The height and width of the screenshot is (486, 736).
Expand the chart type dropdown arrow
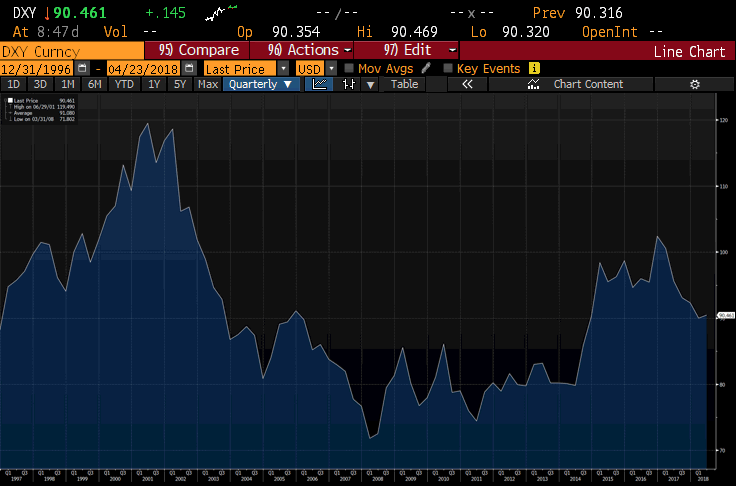(x=371, y=85)
